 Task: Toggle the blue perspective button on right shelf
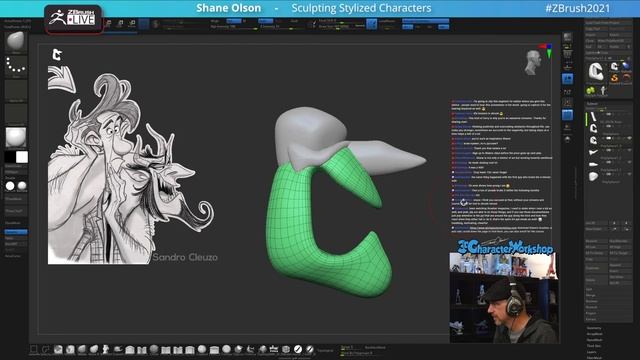click(567, 79)
